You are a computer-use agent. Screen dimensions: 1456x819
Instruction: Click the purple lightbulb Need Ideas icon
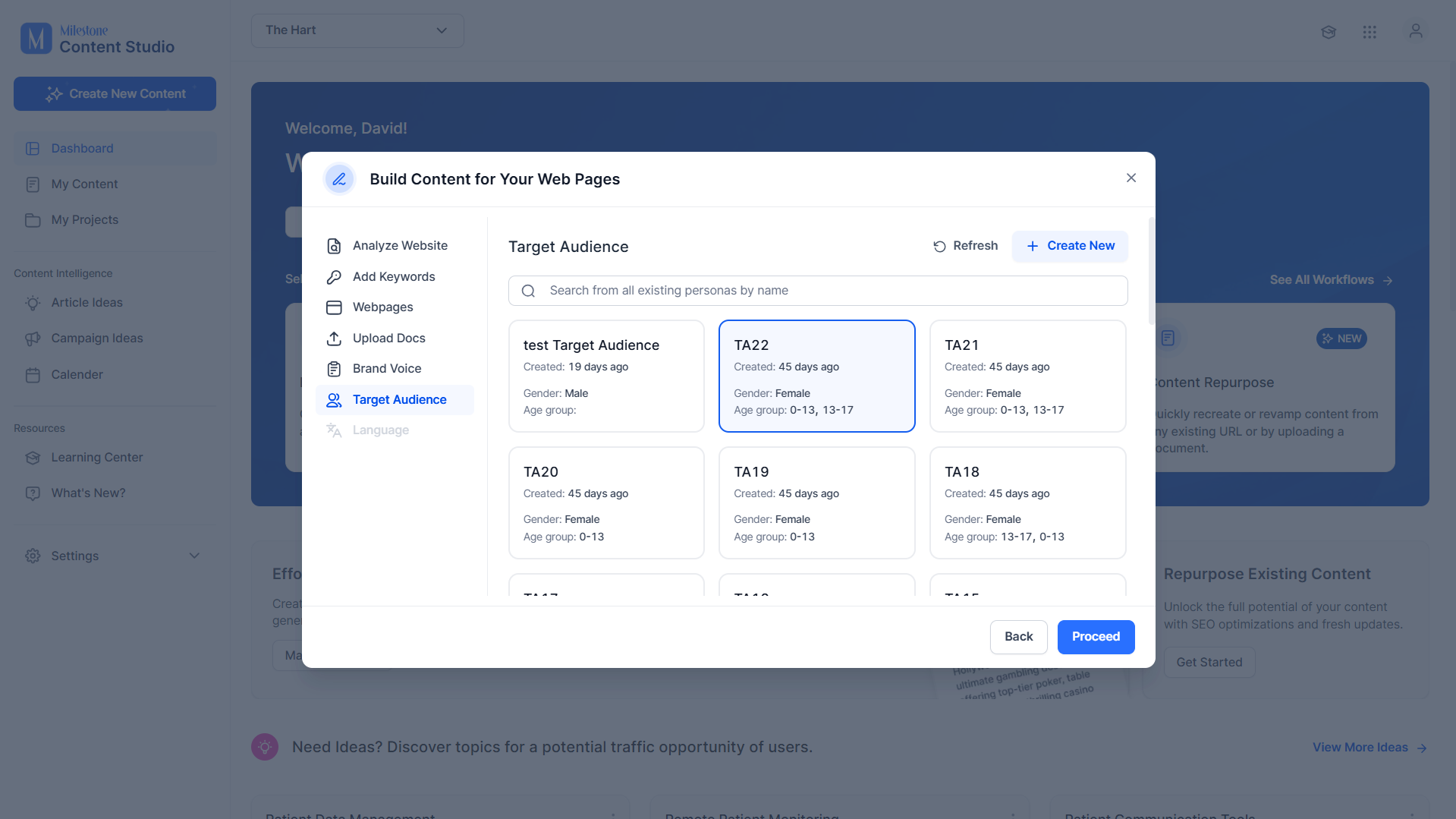(x=265, y=748)
